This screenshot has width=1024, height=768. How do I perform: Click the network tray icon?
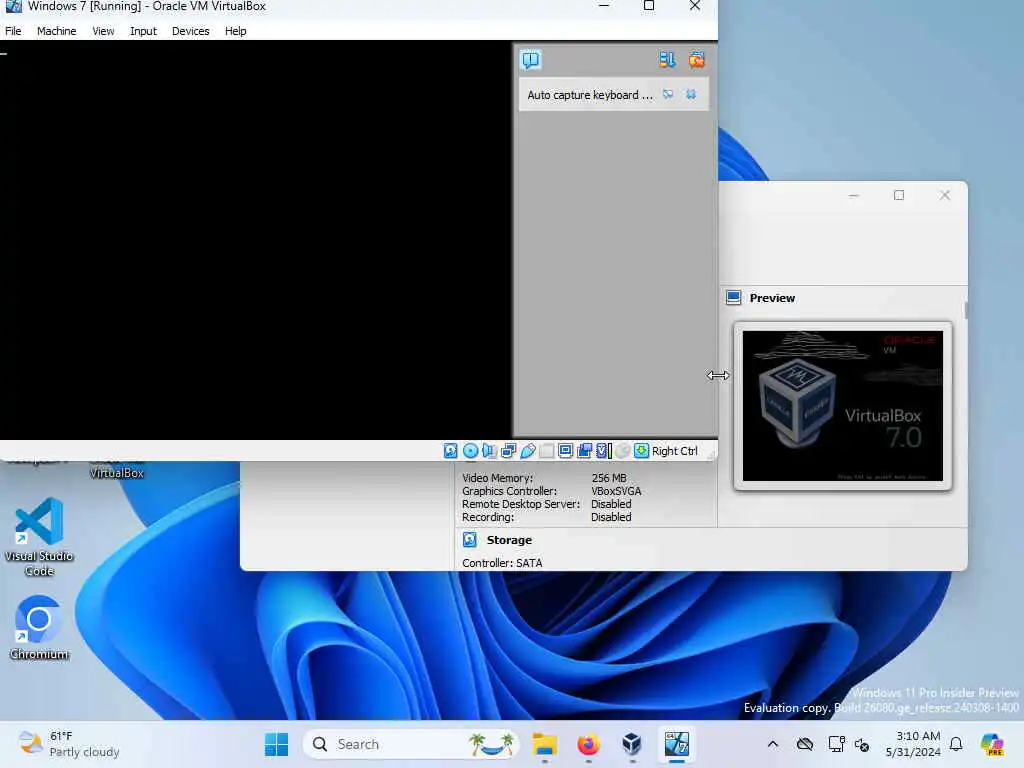pyautogui.click(x=836, y=744)
